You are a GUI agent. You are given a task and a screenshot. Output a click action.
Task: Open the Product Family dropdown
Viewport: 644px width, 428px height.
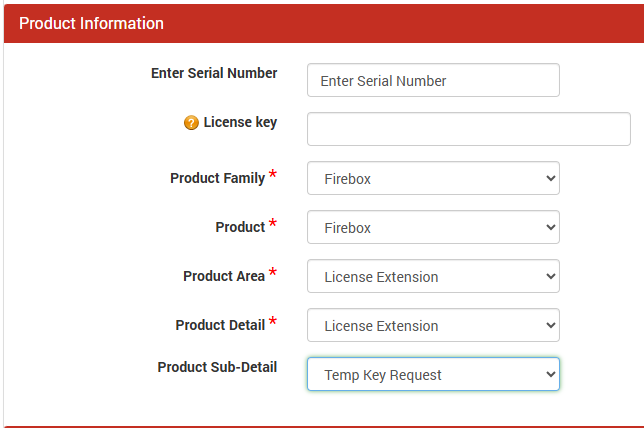[x=432, y=179]
